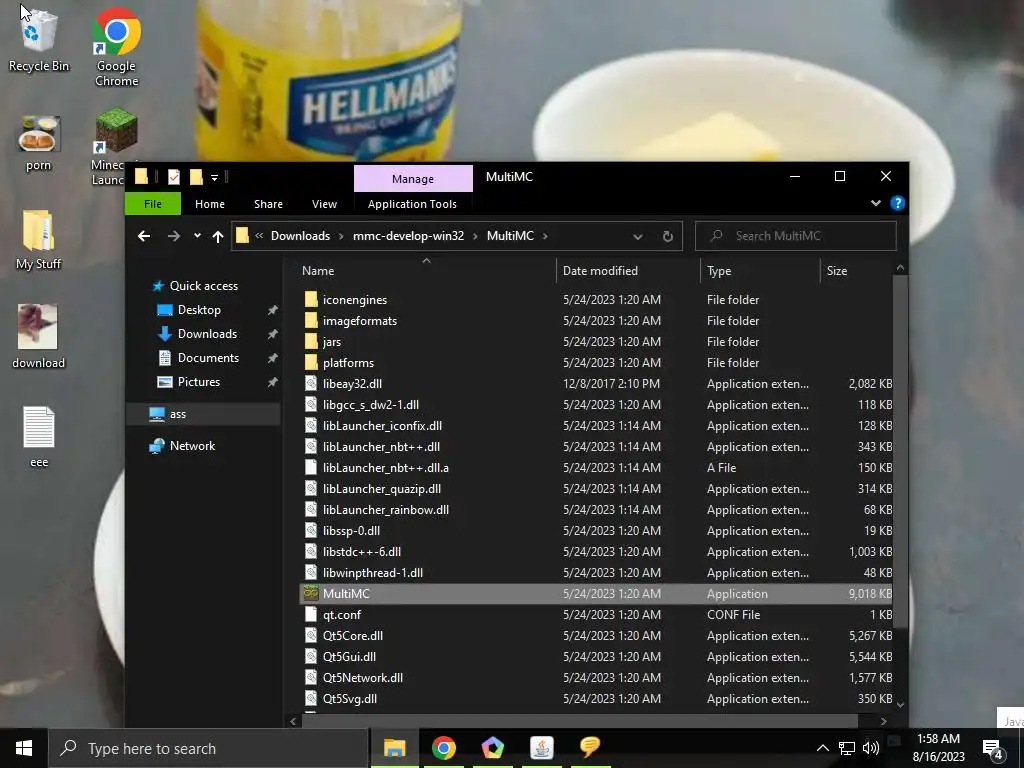The height and width of the screenshot is (768, 1024).
Task: Click the New folder icon in quick access toolbar
Action: (196, 177)
